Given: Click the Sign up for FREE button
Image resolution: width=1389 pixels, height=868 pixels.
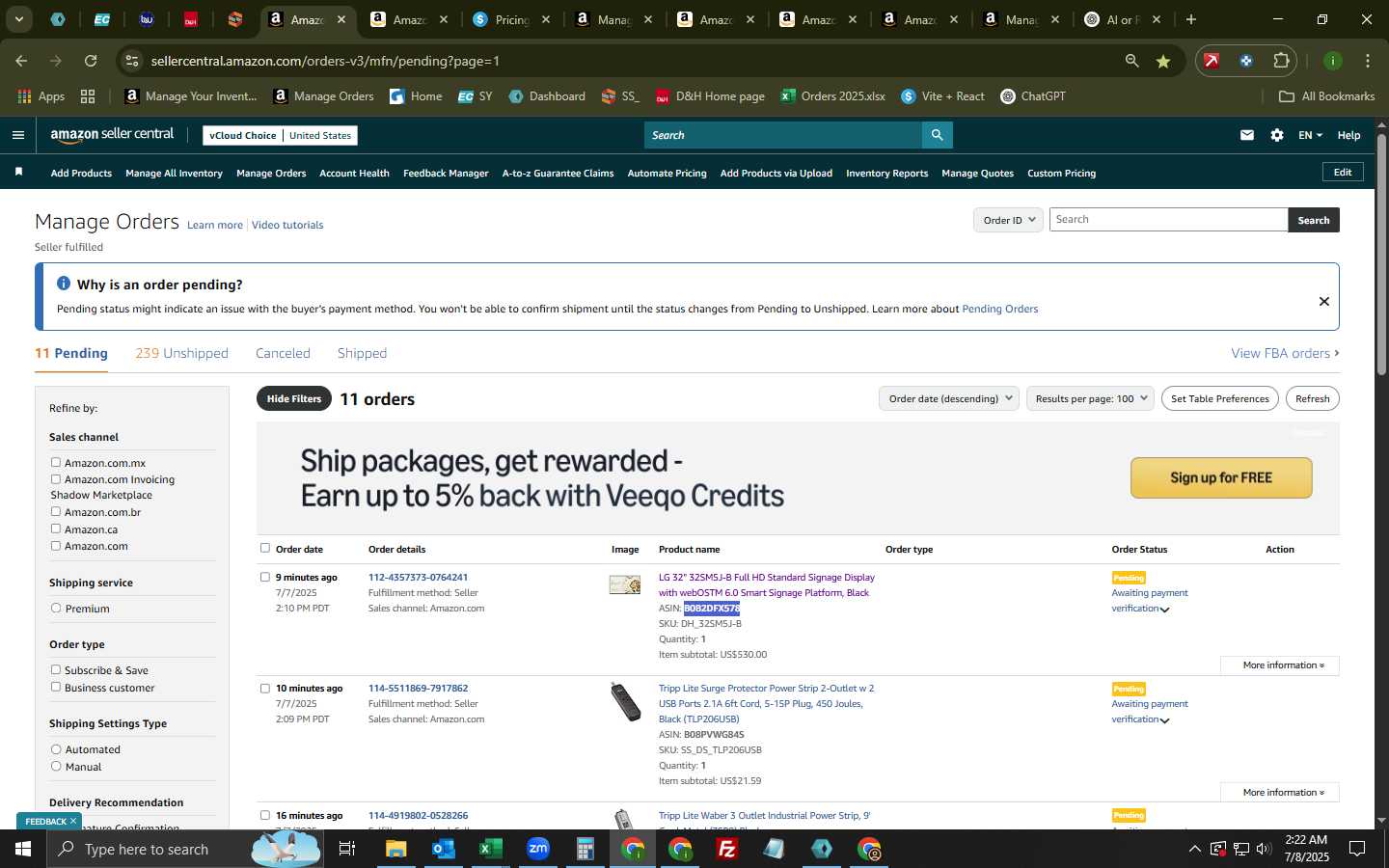Looking at the screenshot, I should [x=1221, y=477].
